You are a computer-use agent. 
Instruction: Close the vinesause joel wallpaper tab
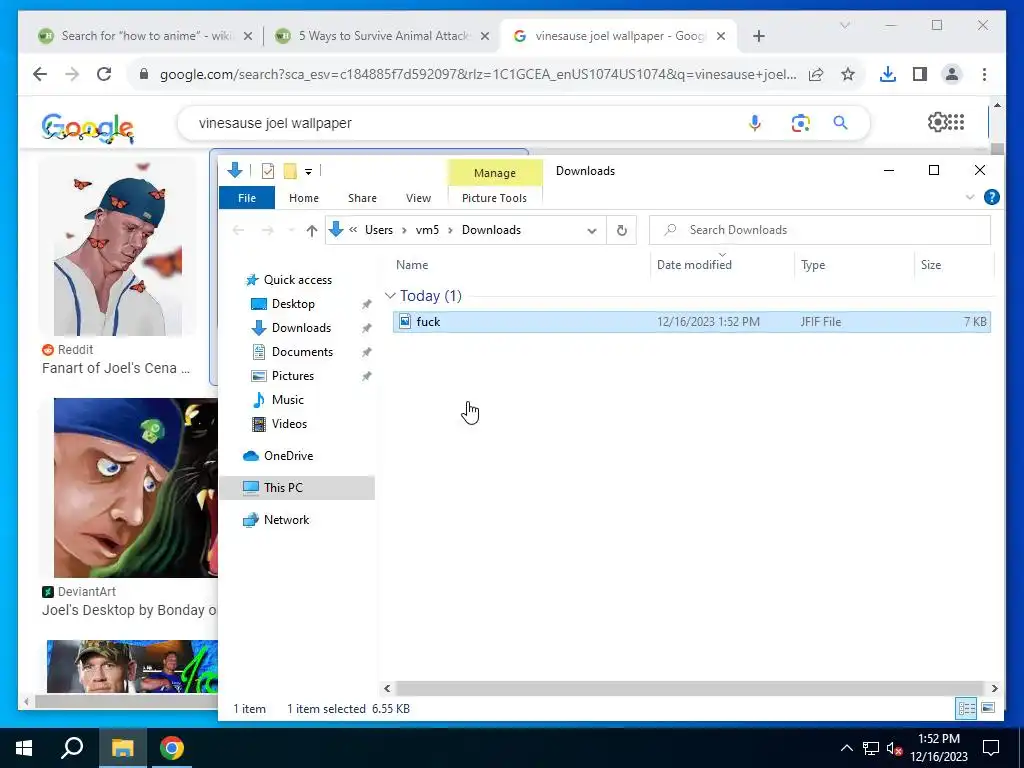coord(721,36)
